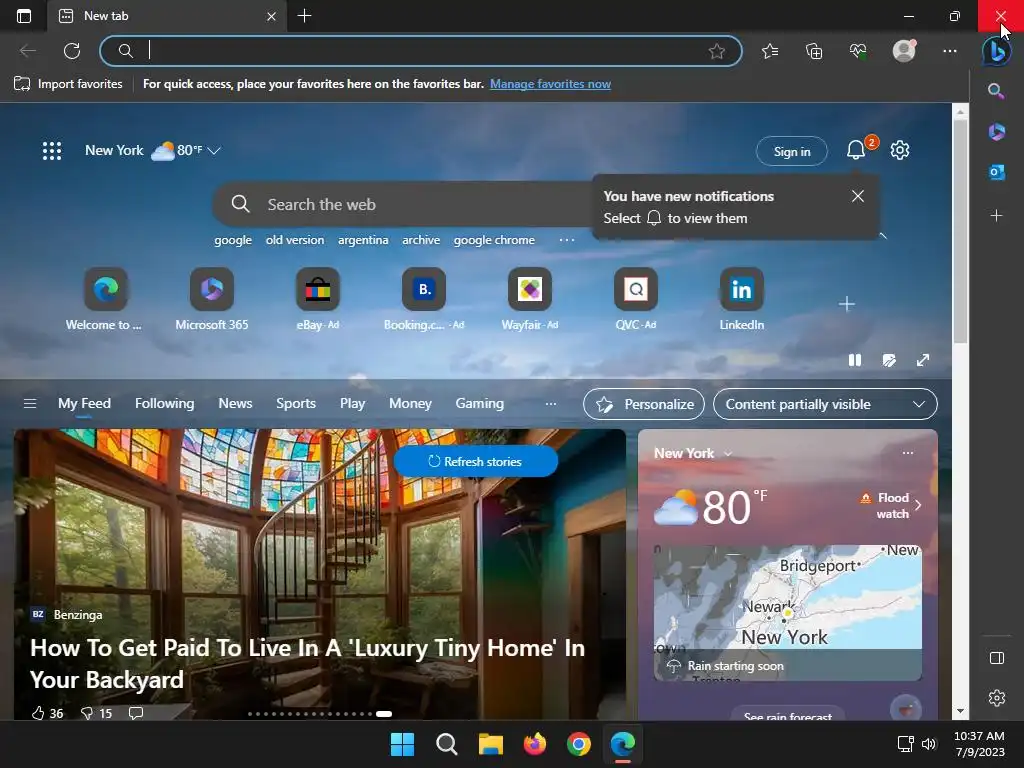Open a new tab with plus button
This screenshot has height=768, width=1024.
pyautogui.click(x=304, y=16)
